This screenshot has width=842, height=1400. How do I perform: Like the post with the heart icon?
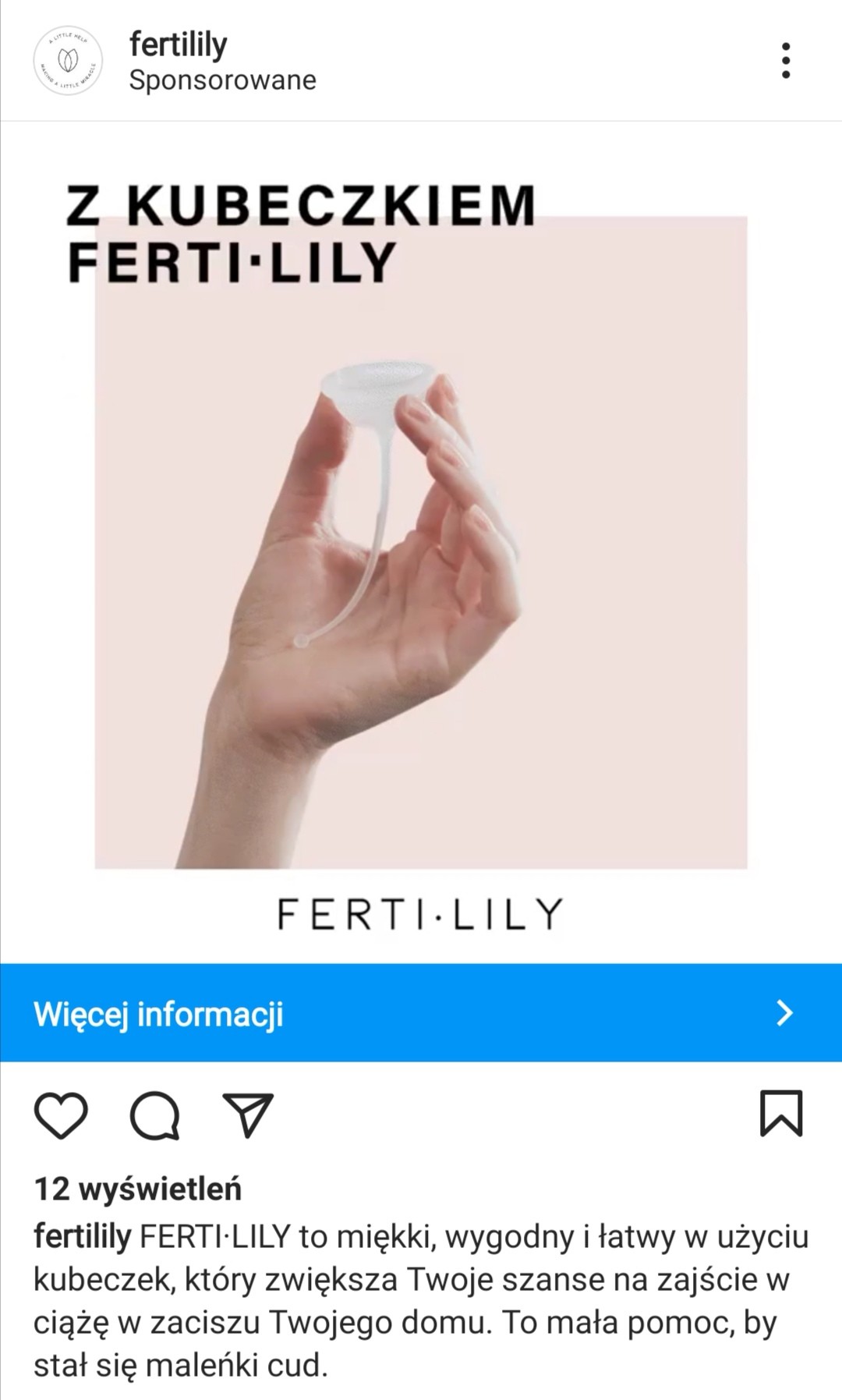[61, 1115]
